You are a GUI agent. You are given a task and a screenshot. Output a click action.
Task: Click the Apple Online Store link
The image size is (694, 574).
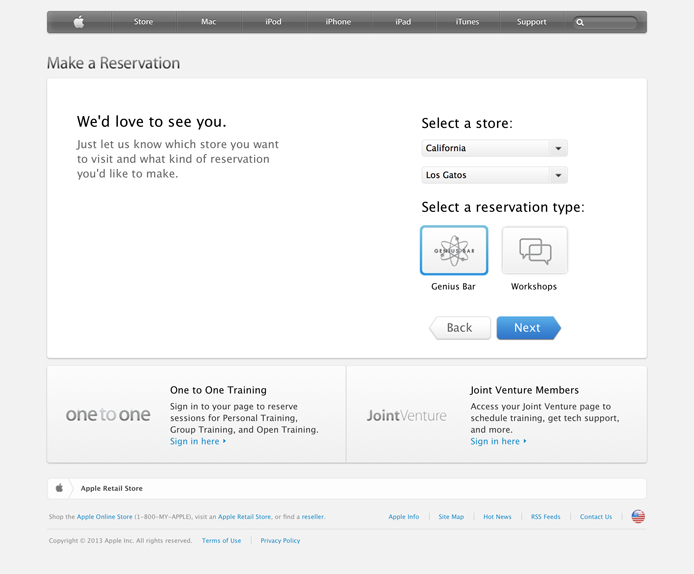(105, 517)
